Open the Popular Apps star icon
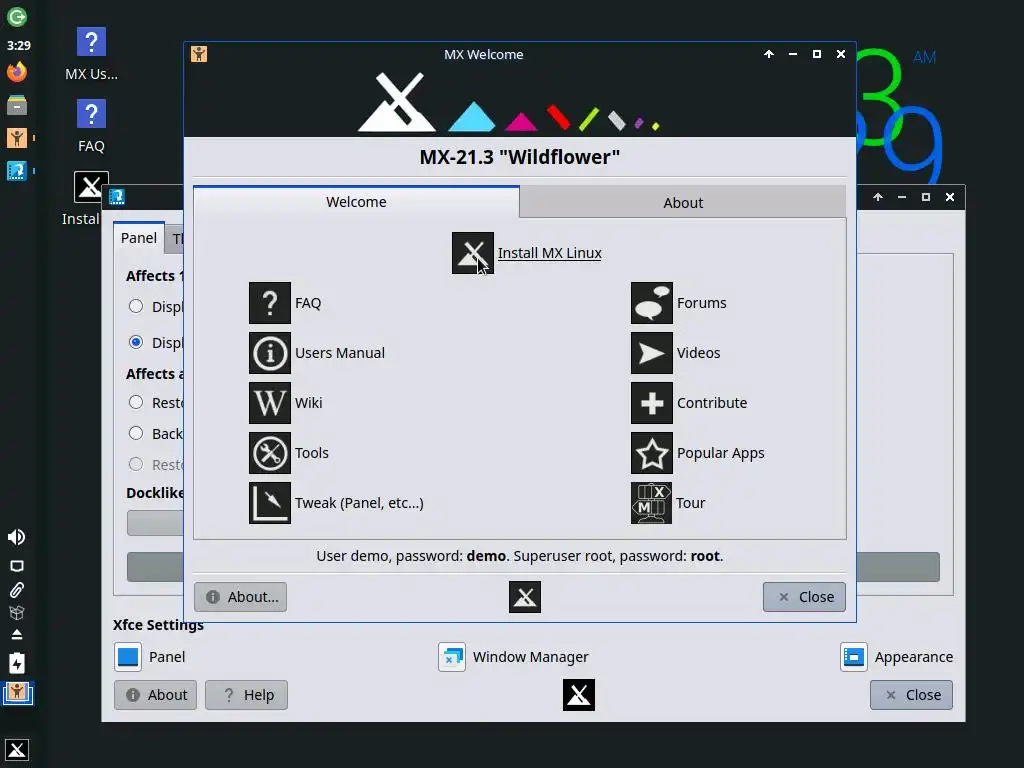Screen dimensions: 1024x768 click(652, 453)
